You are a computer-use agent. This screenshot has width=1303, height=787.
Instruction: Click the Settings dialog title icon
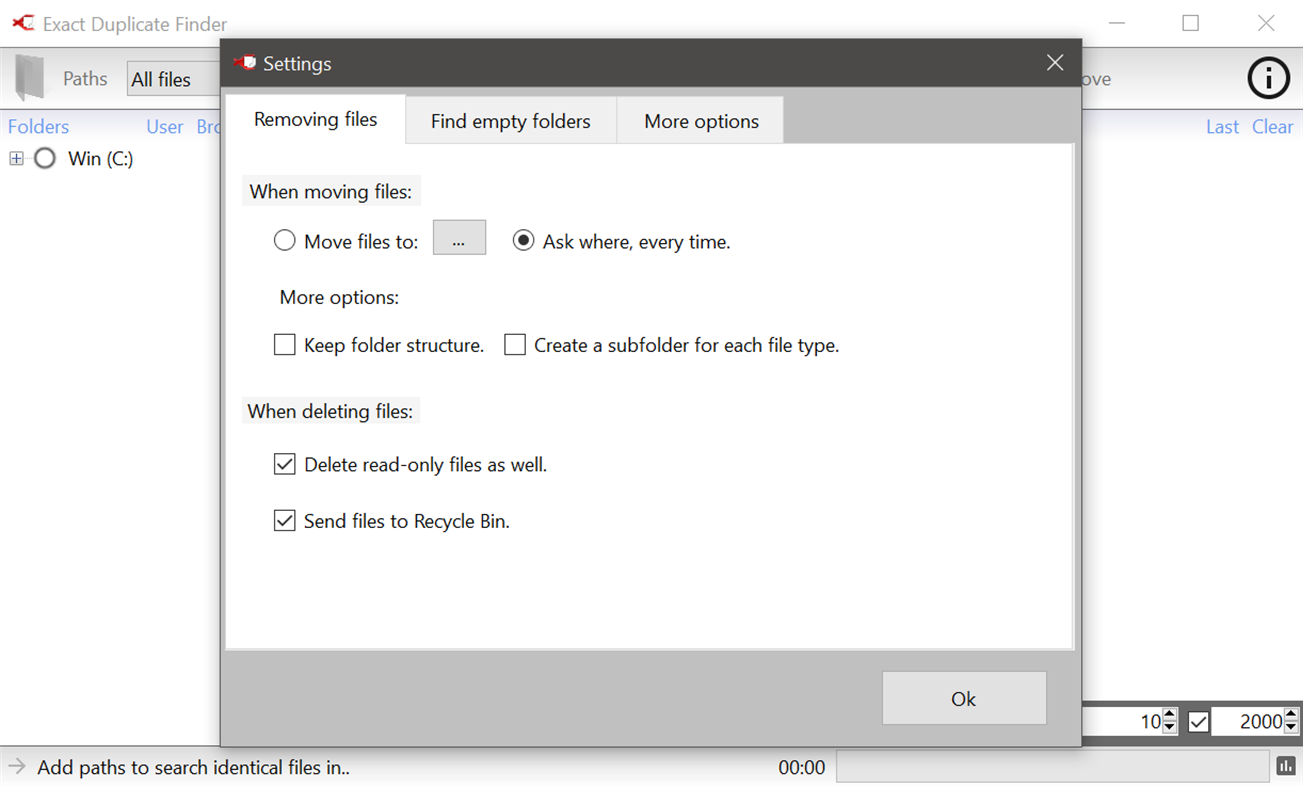click(244, 63)
